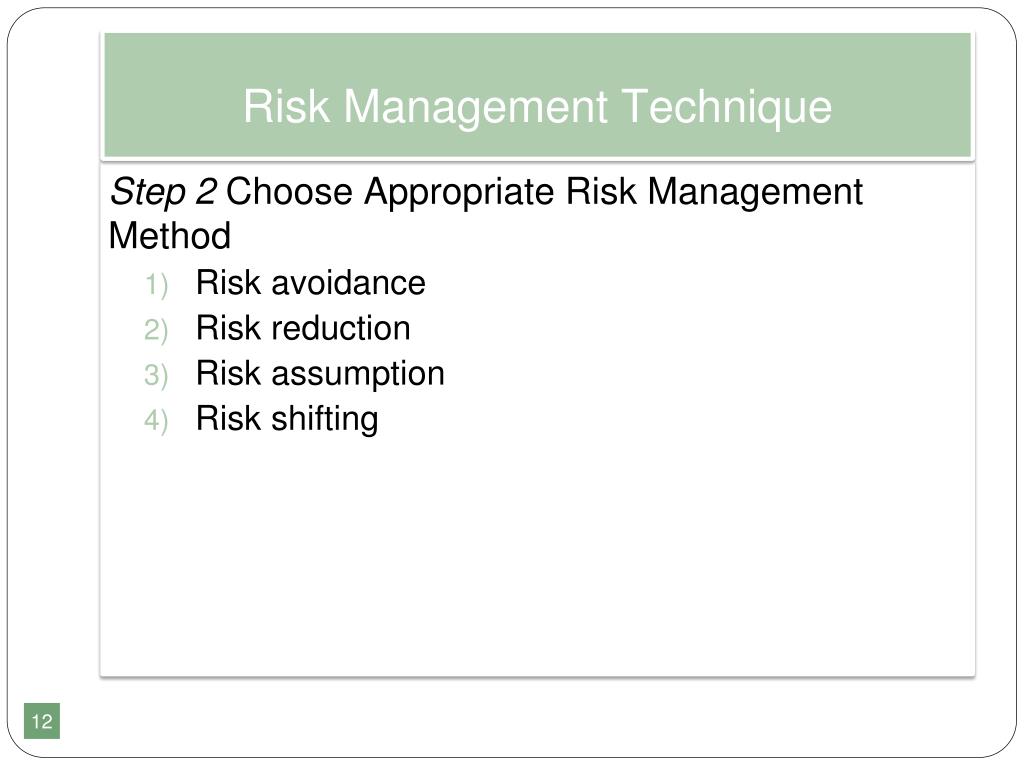The height and width of the screenshot is (768, 1024).
Task: Select the Step 2 italic text
Action: pyautogui.click(x=163, y=193)
